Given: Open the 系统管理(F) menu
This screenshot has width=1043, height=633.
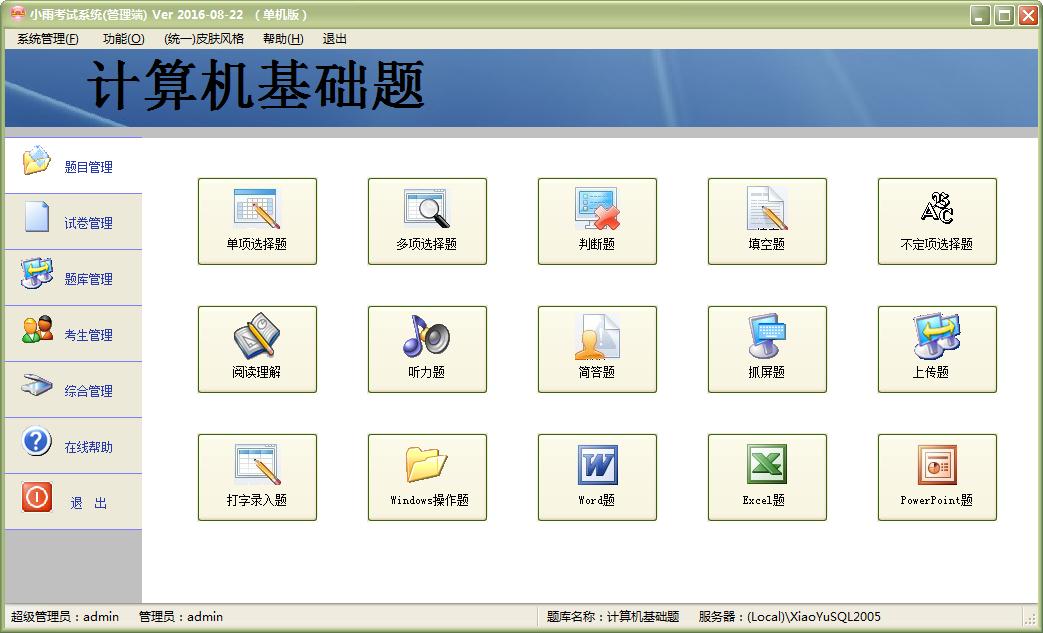Looking at the screenshot, I should [48, 39].
